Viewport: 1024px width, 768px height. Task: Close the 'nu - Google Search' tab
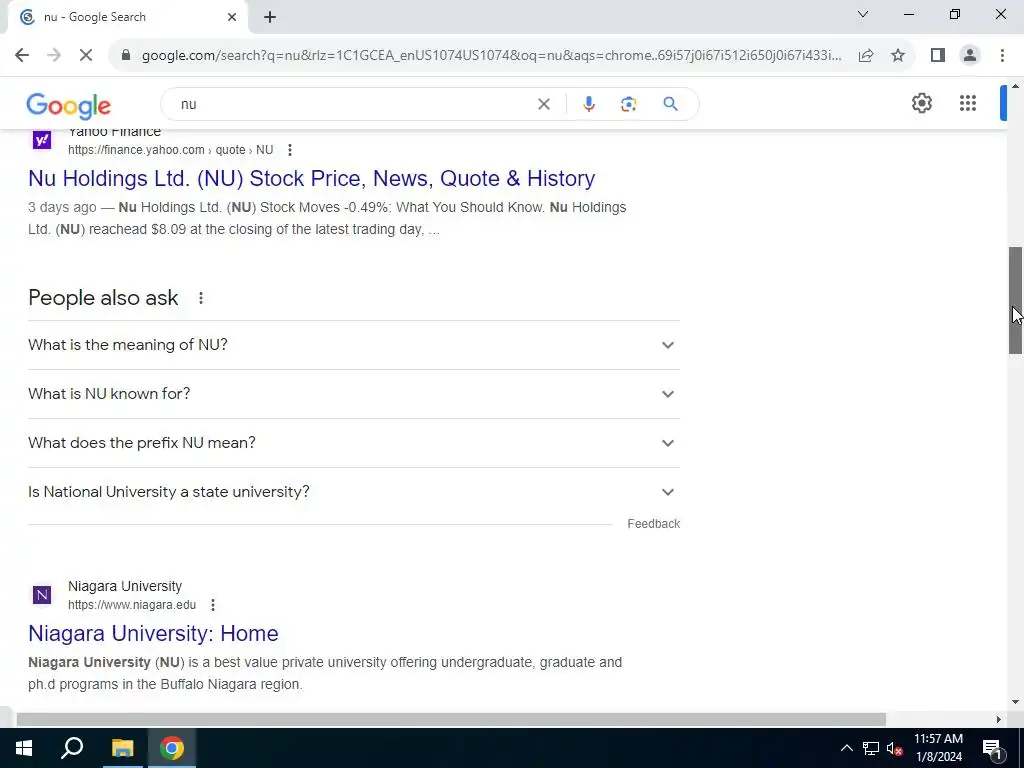tap(232, 17)
